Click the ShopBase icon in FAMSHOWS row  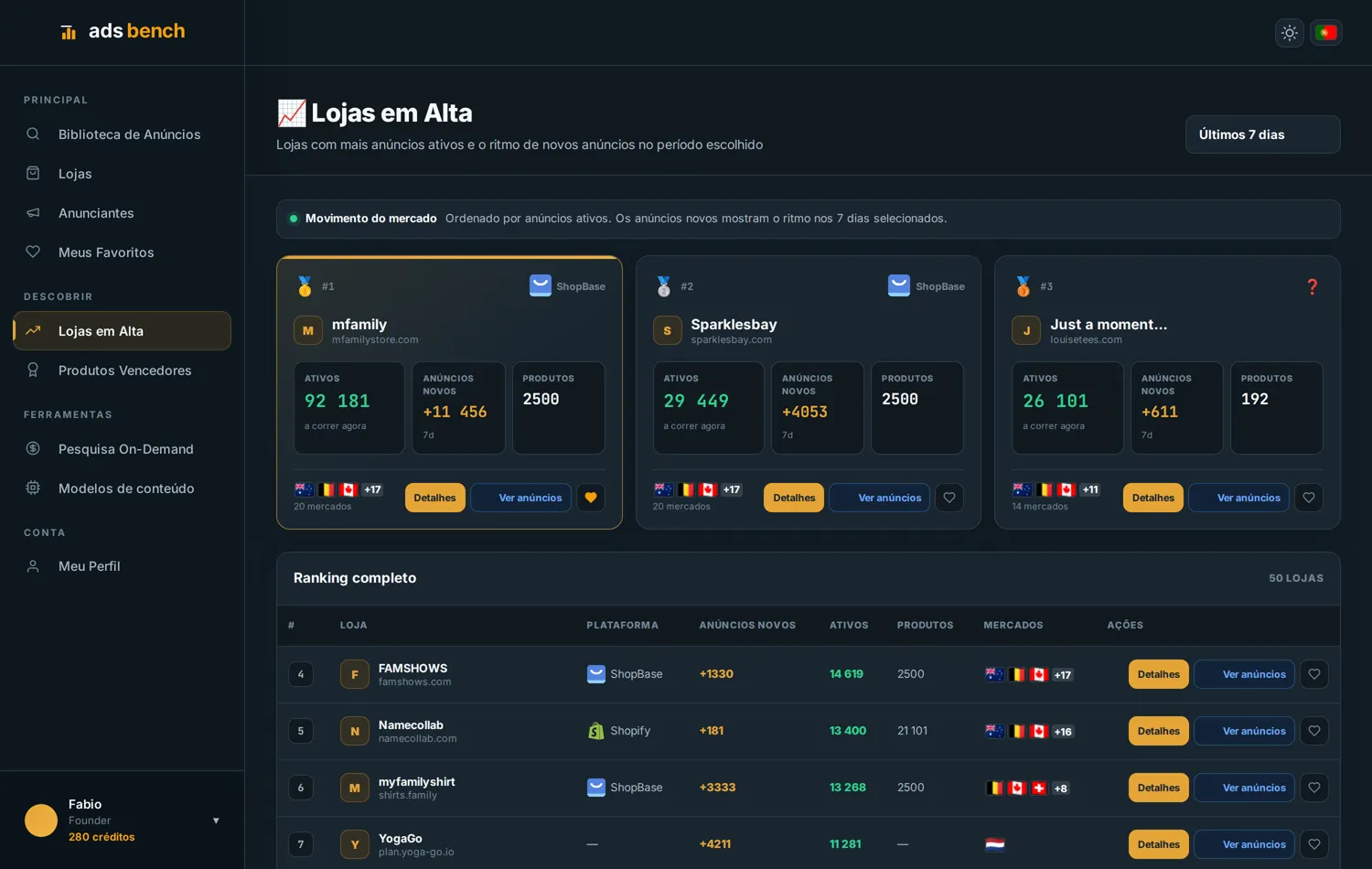[x=596, y=674]
